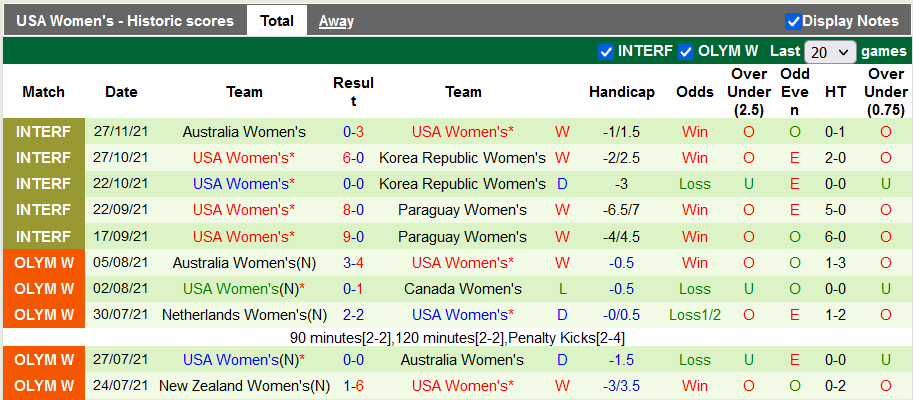
Task: Open Paraguay Women's team on 22/09/21
Action: [x=462, y=210]
